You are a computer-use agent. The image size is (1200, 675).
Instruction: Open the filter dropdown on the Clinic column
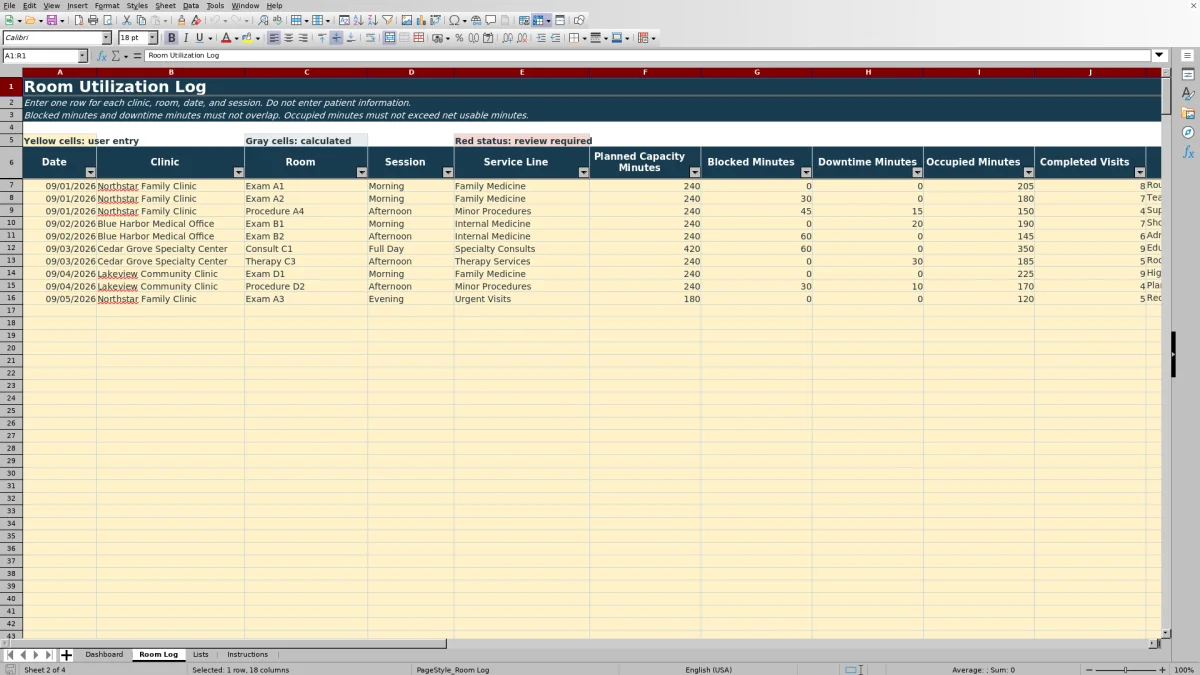[238, 172]
